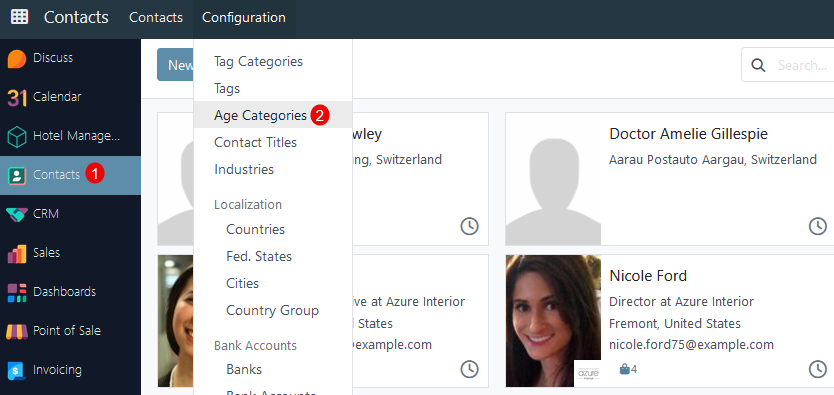Open the apps grid menu icon

coord(20,17)
